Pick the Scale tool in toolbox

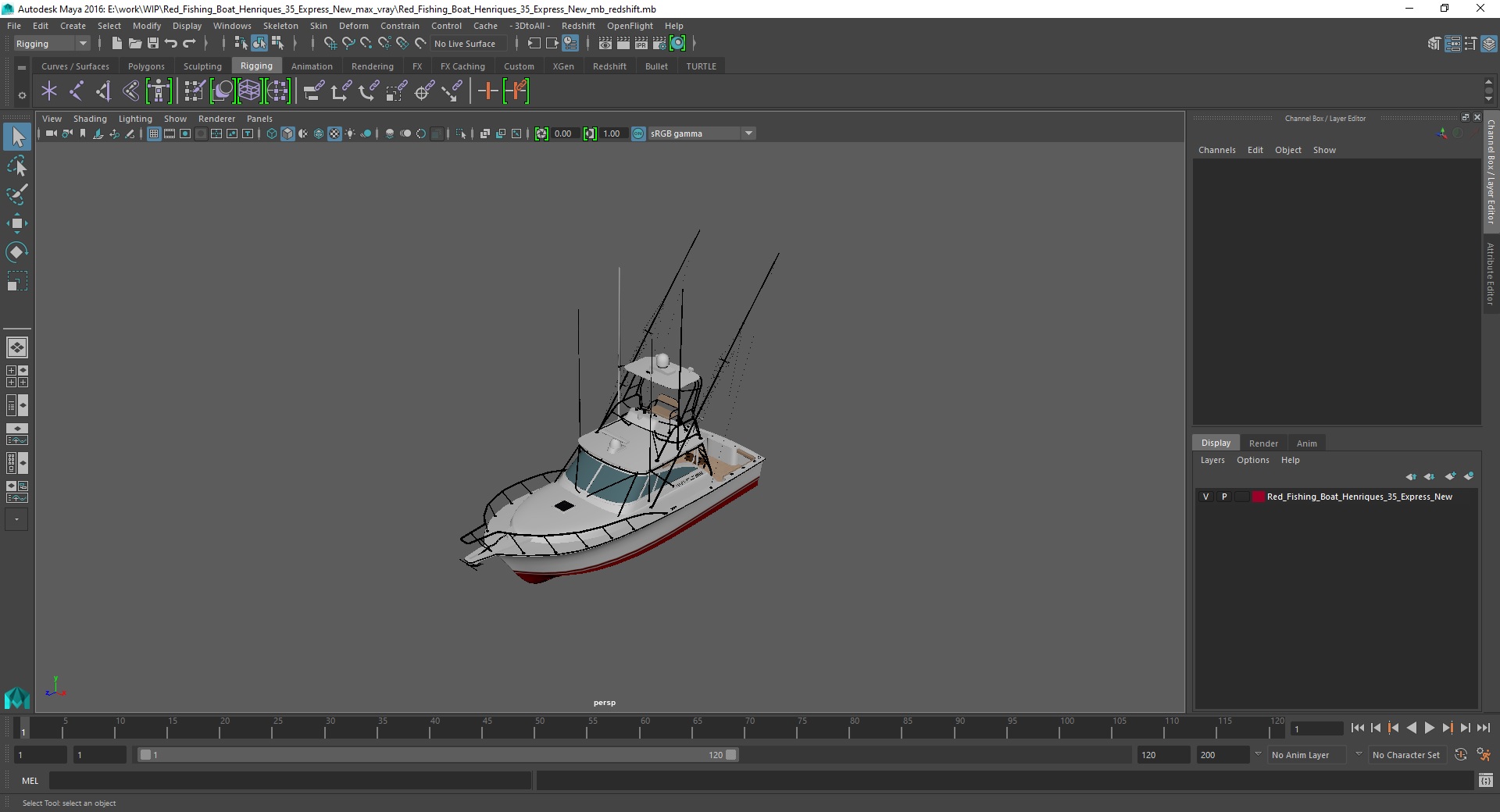17,281
